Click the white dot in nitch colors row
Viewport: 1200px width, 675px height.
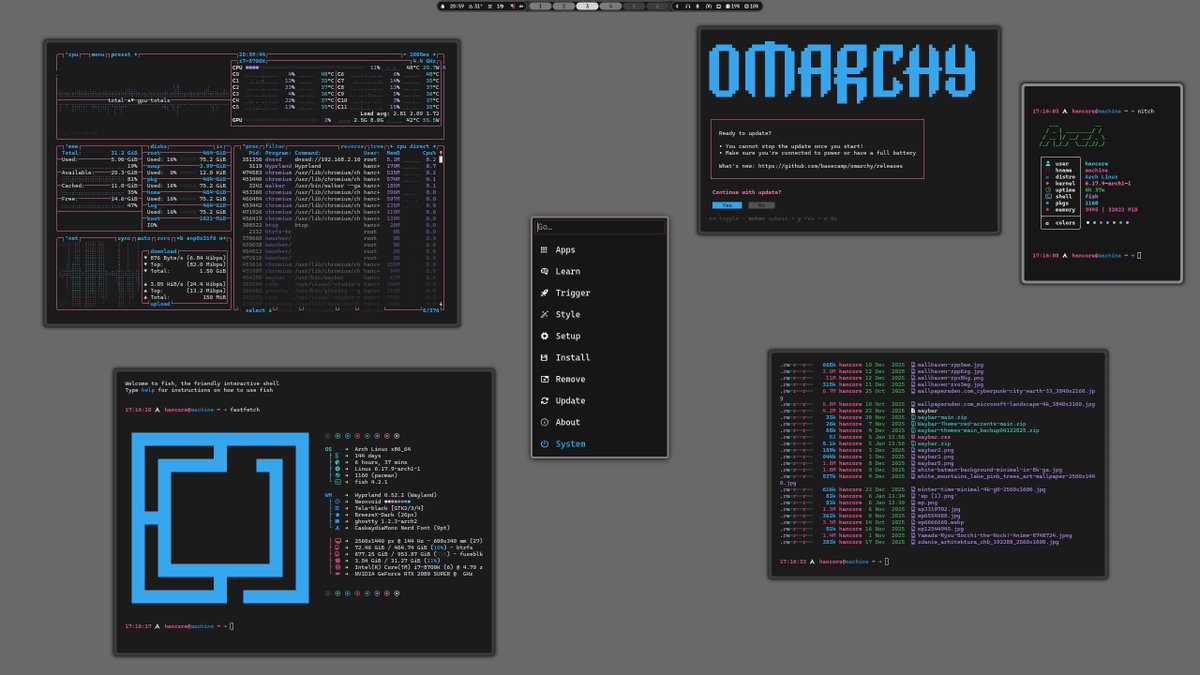click(x=1088, y=223)
